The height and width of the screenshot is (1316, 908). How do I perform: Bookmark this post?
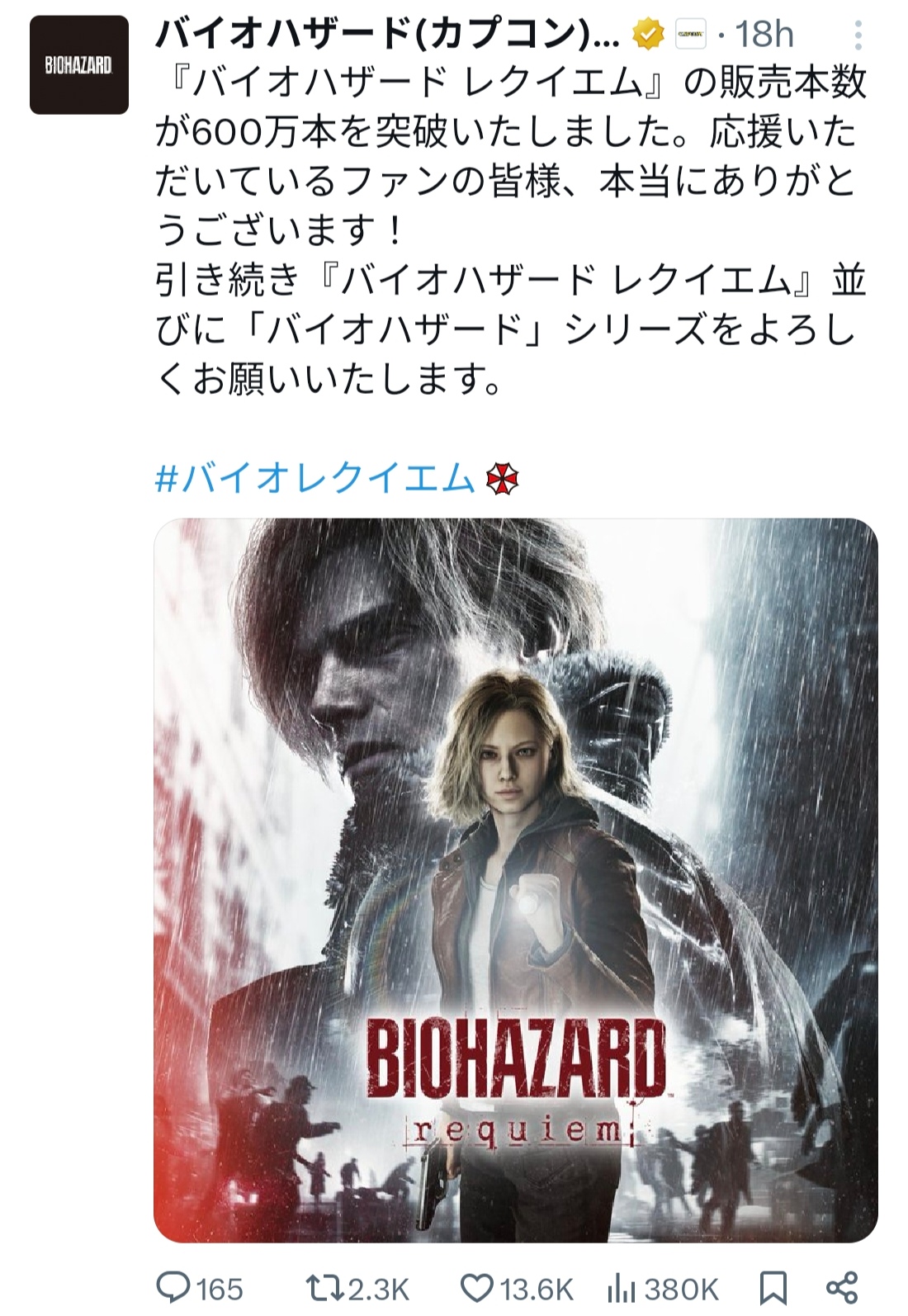pos(772,1288)
